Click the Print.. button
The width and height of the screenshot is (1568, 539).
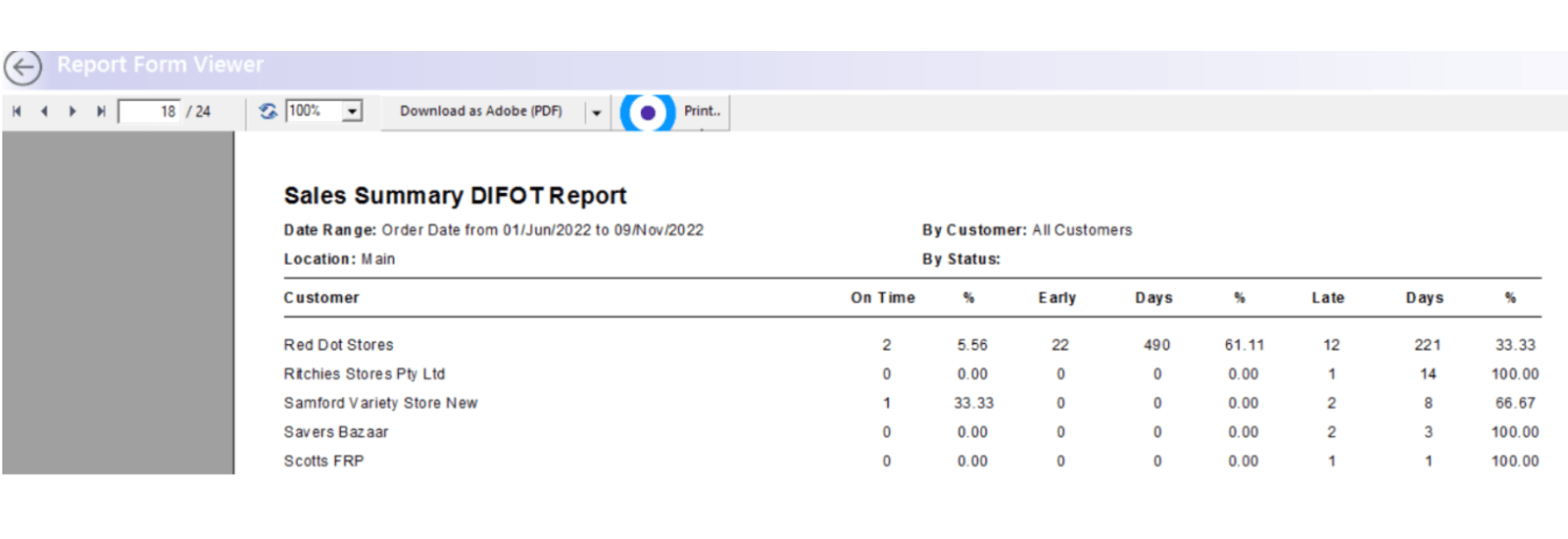[702, 112]
